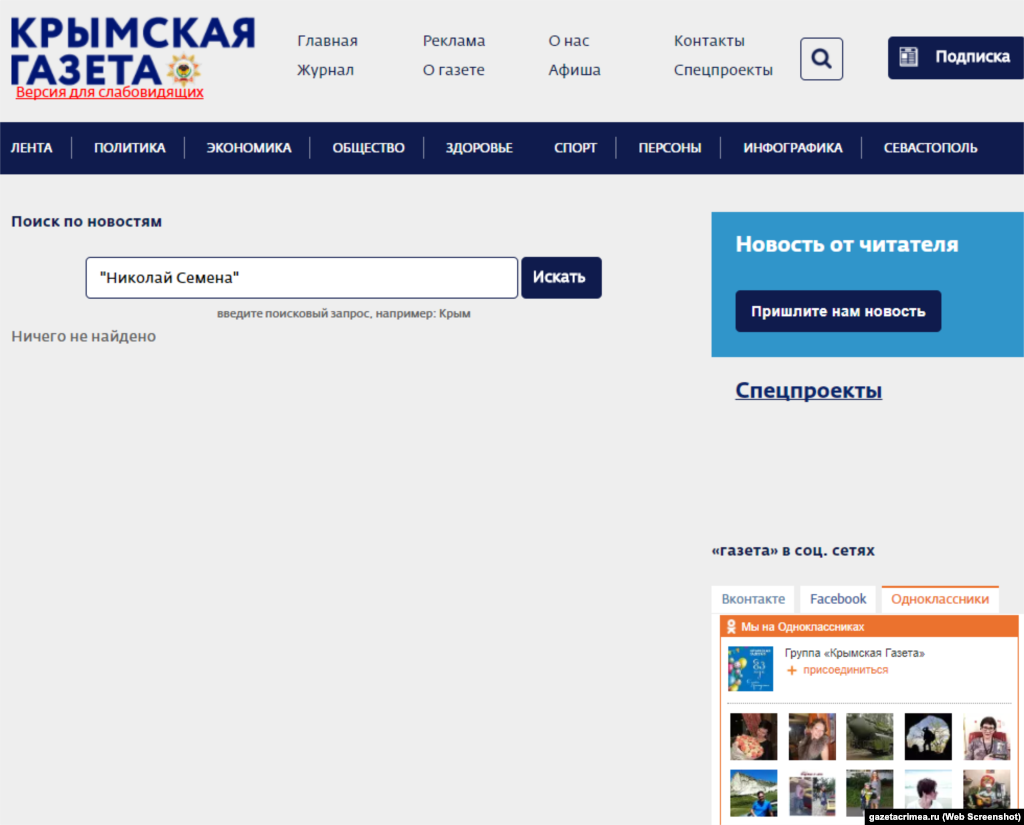Open the Политика section in navigation

coord(130,148)
